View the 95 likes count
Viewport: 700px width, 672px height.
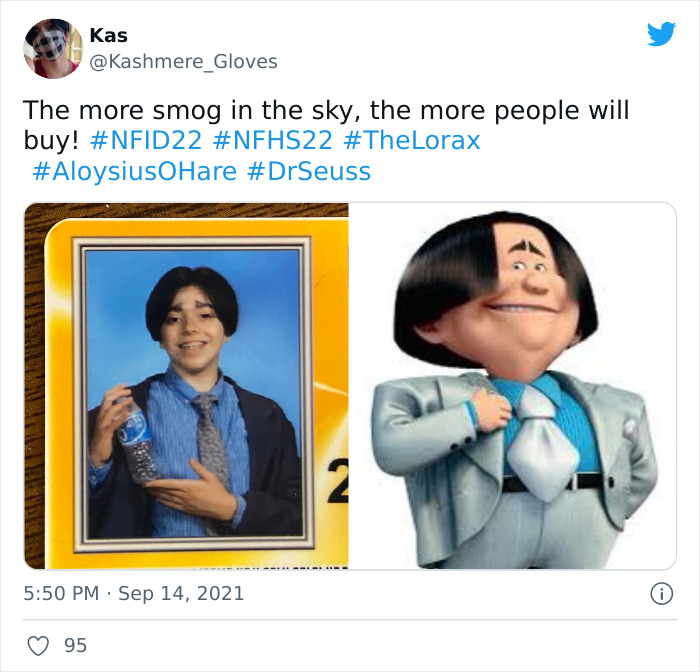point(75,646)
